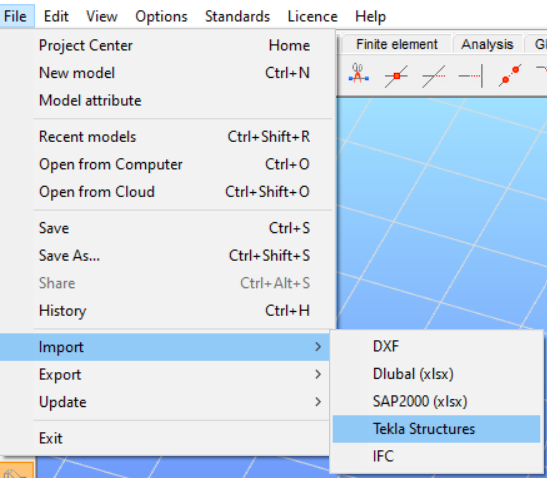Click the red dotted two-point line tool

(x=510, y=75)
